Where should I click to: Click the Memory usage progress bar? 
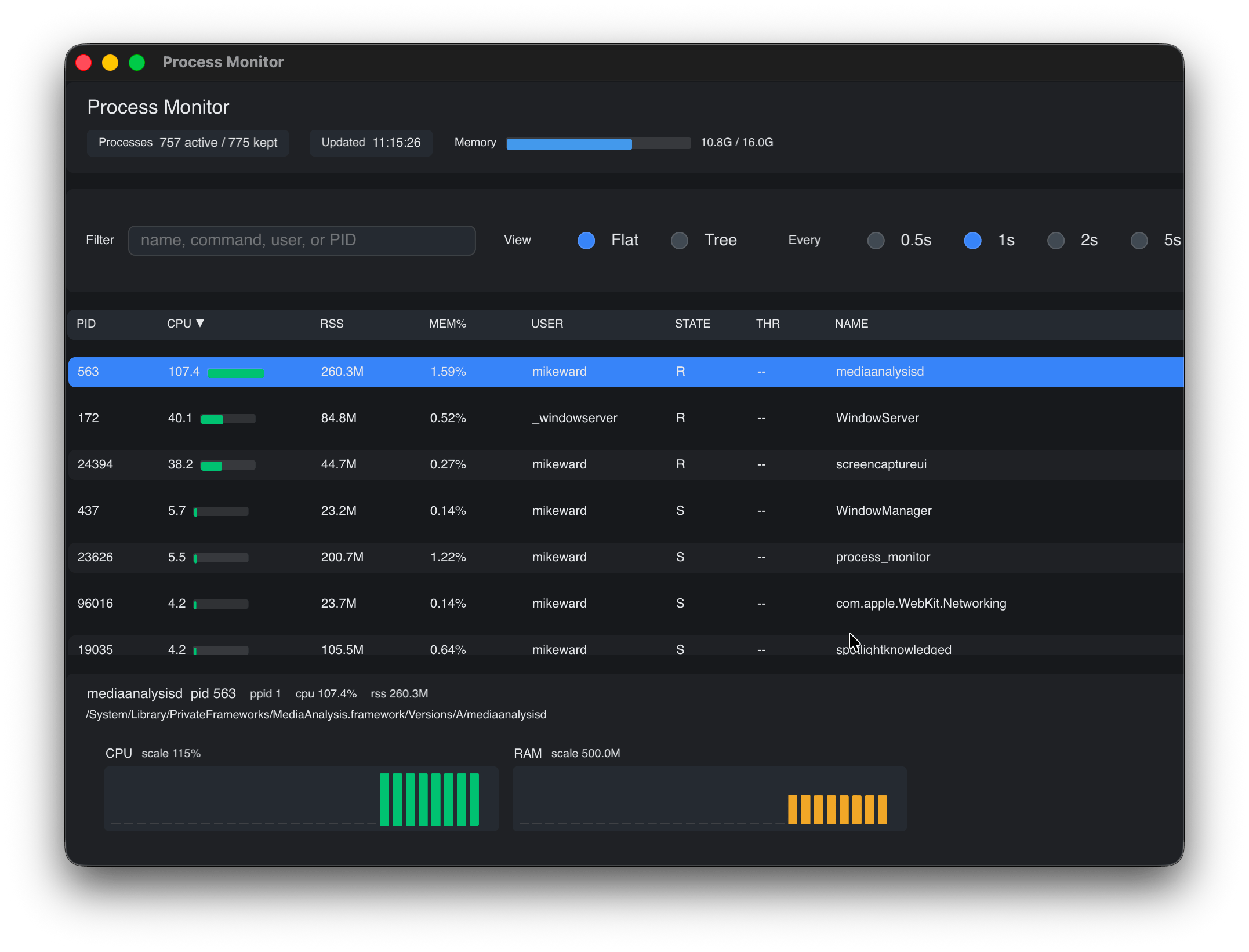pyautogui.click(x=598, y=144)
